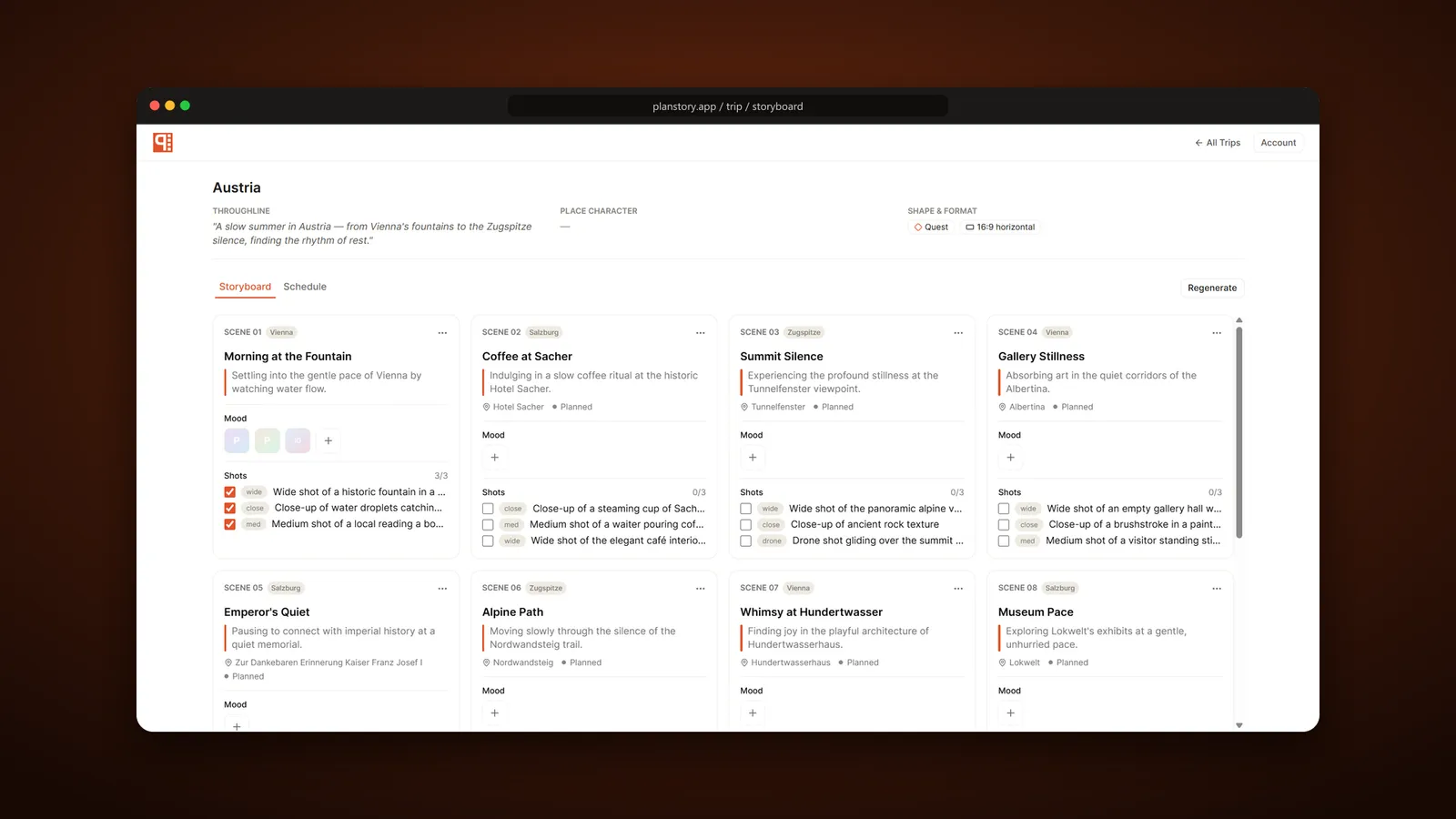Add a mood to Emperor's Quiet
Viewport: 1456px width, 819px height.
tap(237, 725)
